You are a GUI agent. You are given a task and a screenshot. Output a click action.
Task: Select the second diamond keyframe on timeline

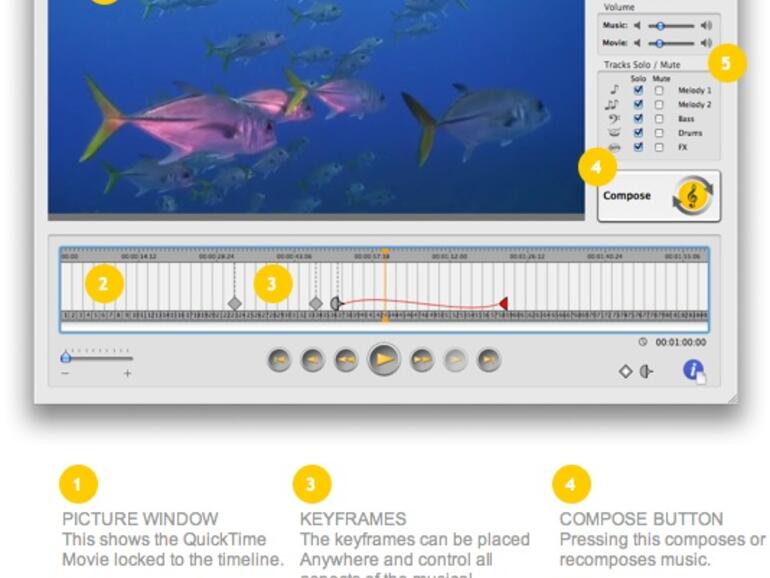pos(316,303)
